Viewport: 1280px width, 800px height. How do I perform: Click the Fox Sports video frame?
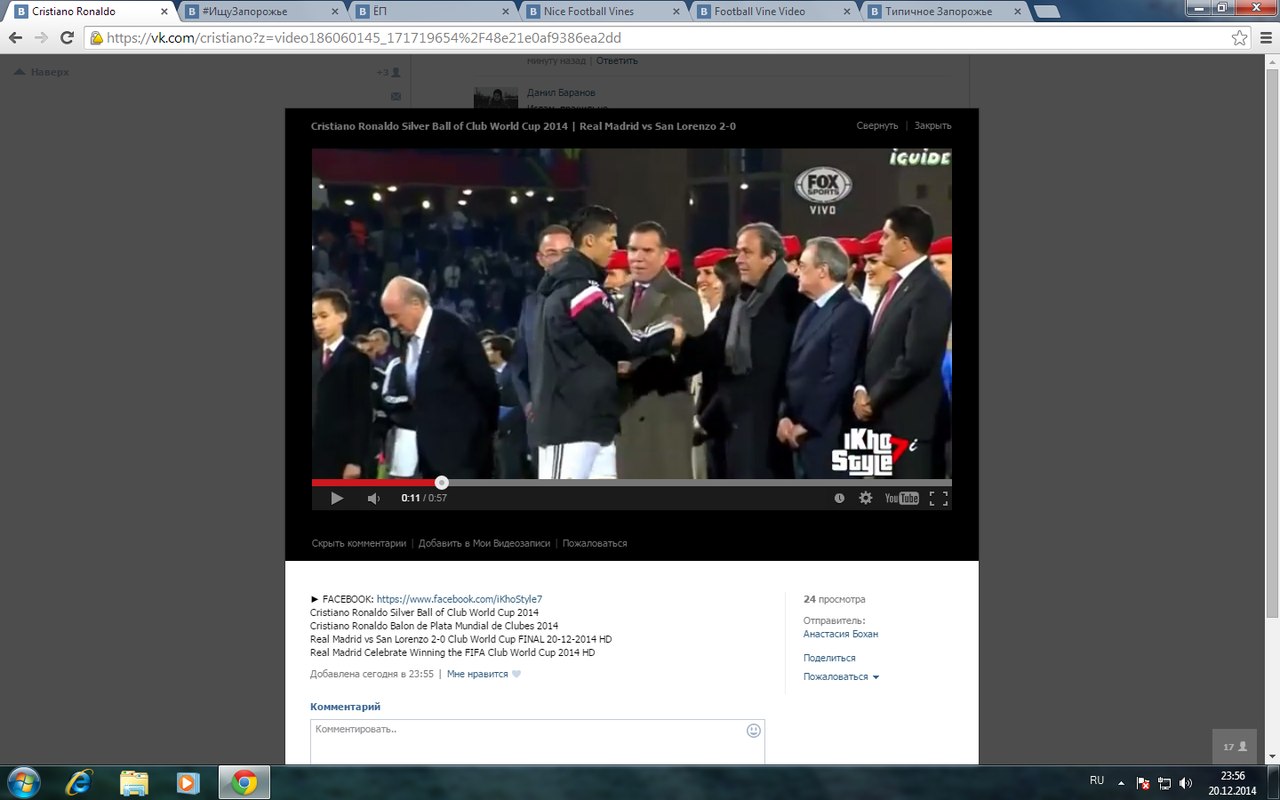pyautogui.click(x=631, y=314)
